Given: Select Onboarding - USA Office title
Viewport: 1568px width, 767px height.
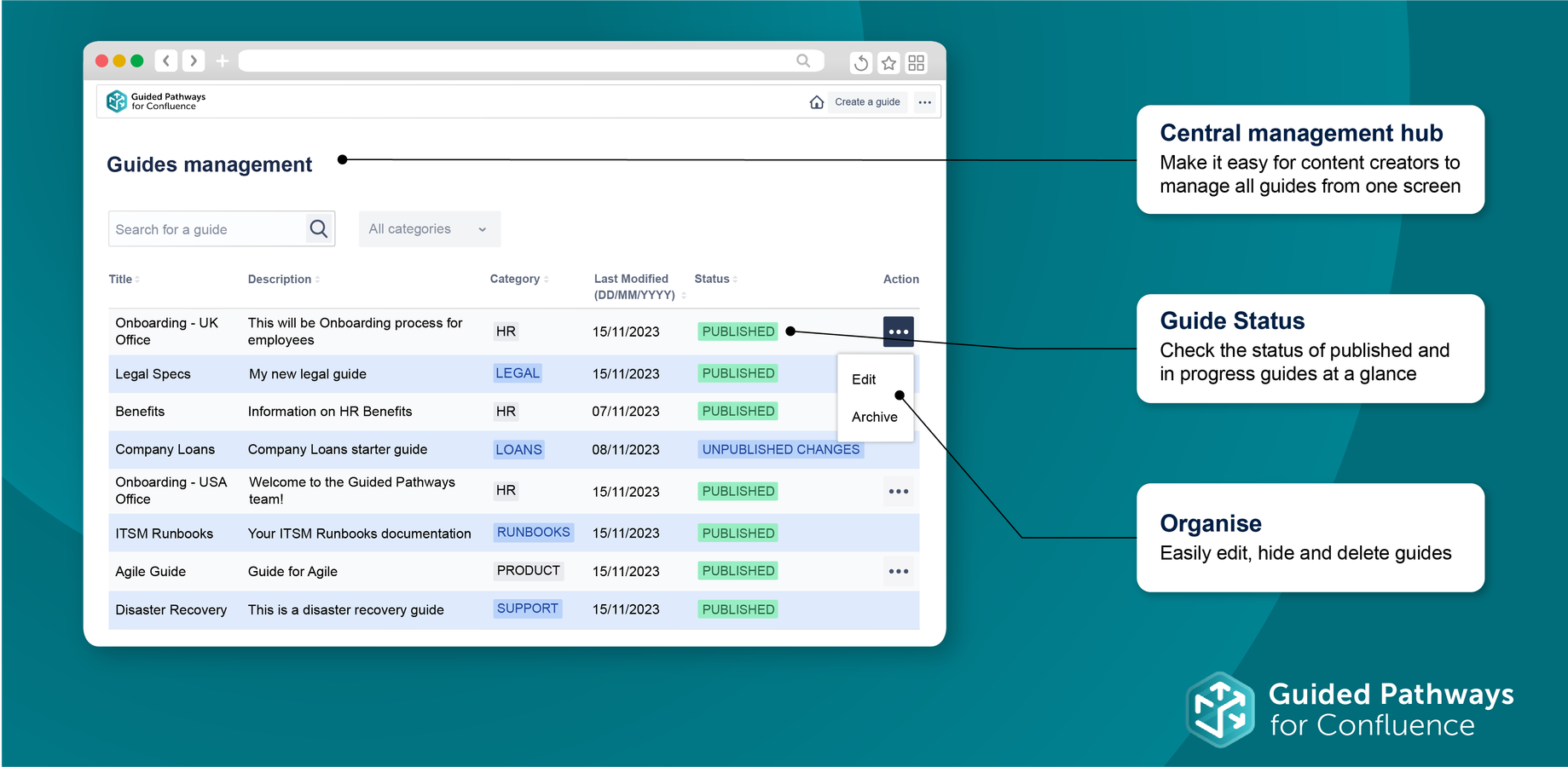Looking at the screenshot, I should click(171, 491).
